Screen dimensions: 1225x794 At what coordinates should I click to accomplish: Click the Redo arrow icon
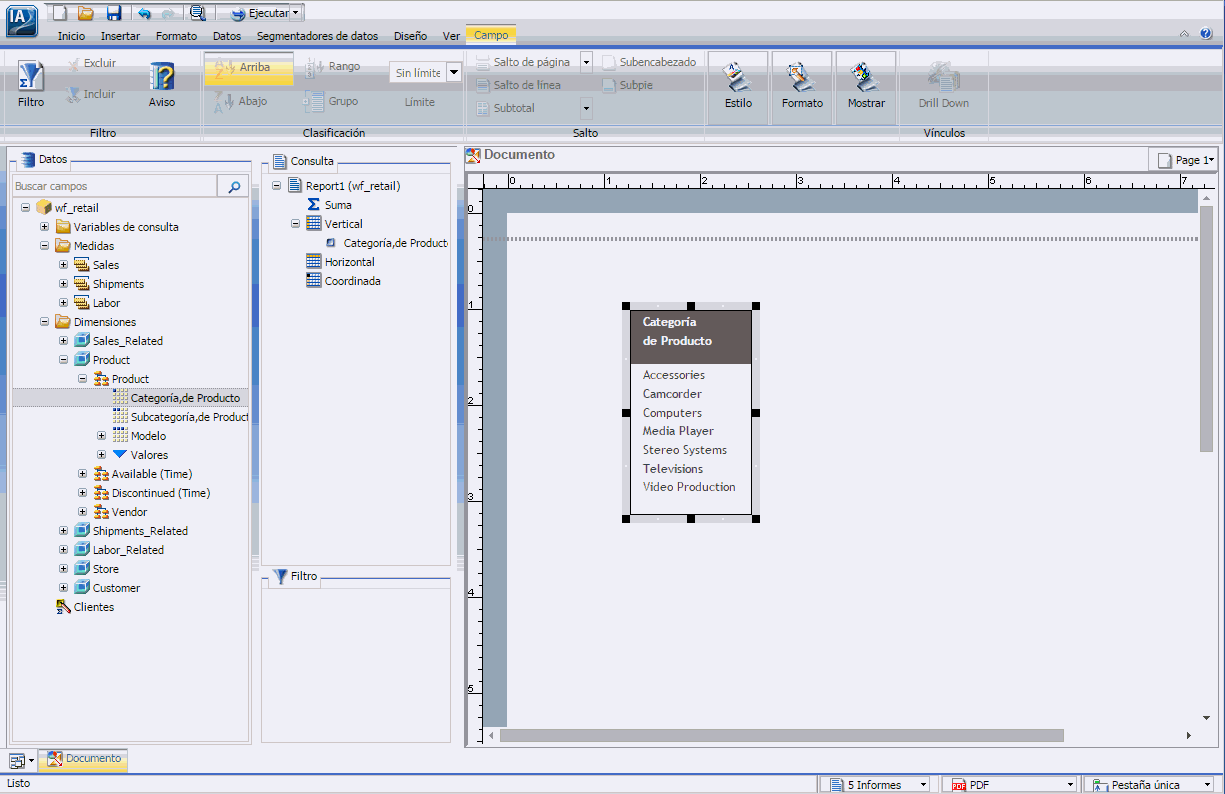click(x=167, y=13)
